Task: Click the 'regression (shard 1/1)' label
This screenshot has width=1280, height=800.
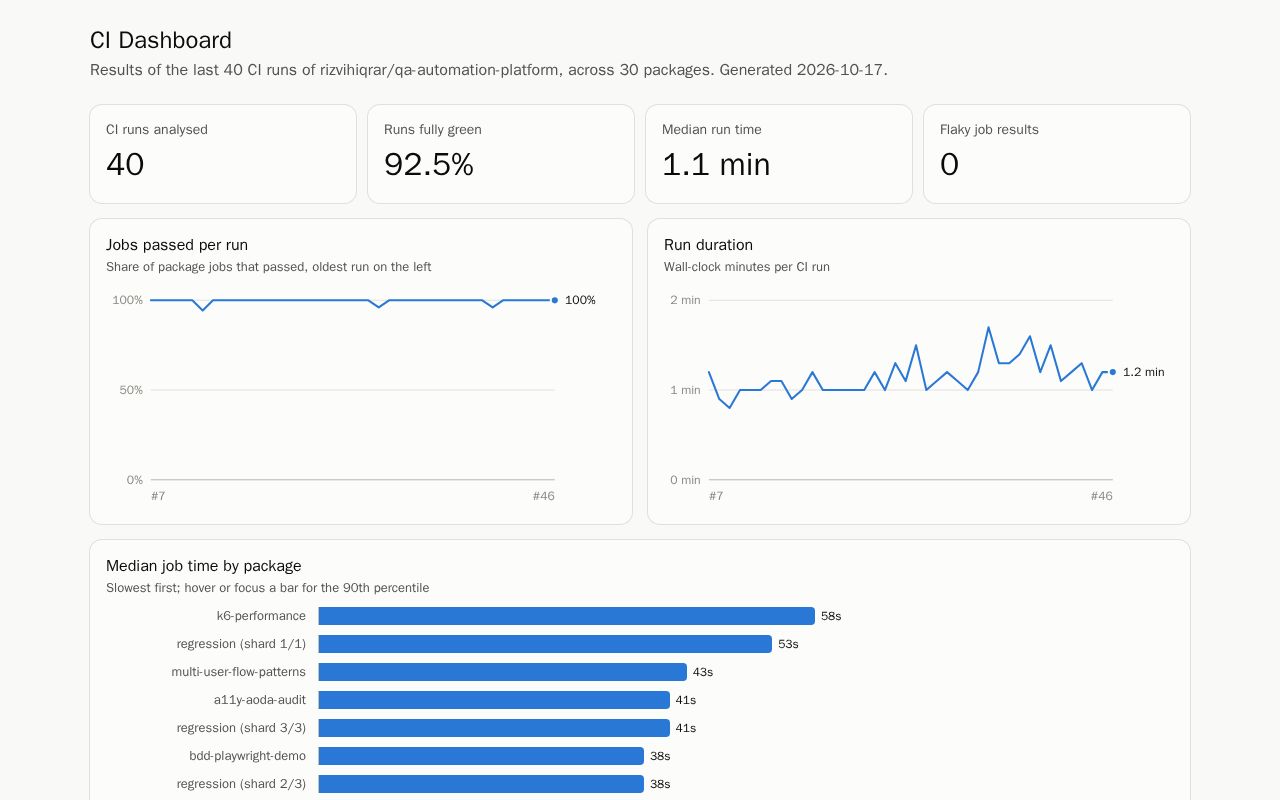Action: tap(241, 644)
